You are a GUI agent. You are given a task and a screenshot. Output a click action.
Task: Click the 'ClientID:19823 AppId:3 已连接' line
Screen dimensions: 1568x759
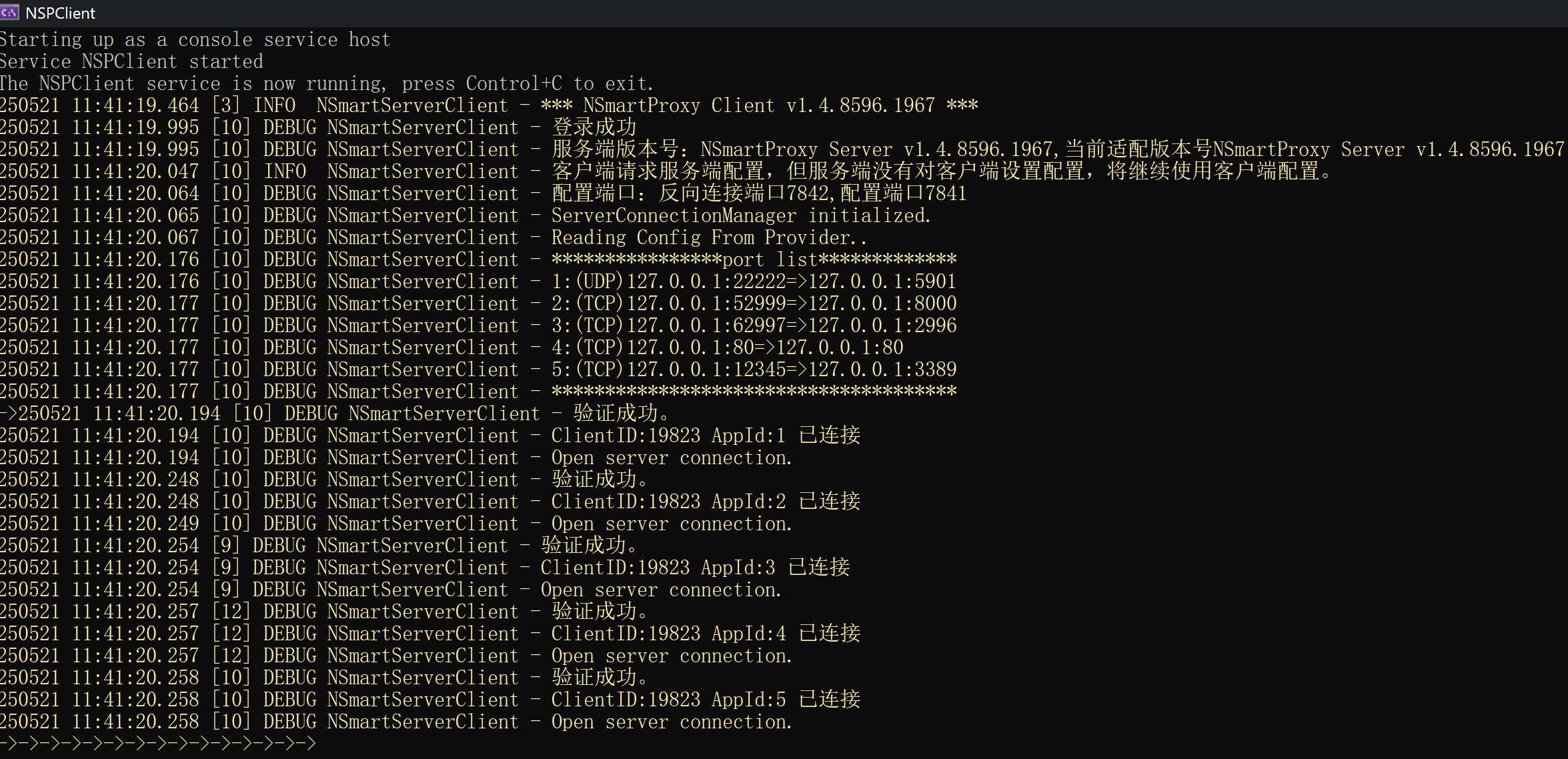(x=425, y=568)
